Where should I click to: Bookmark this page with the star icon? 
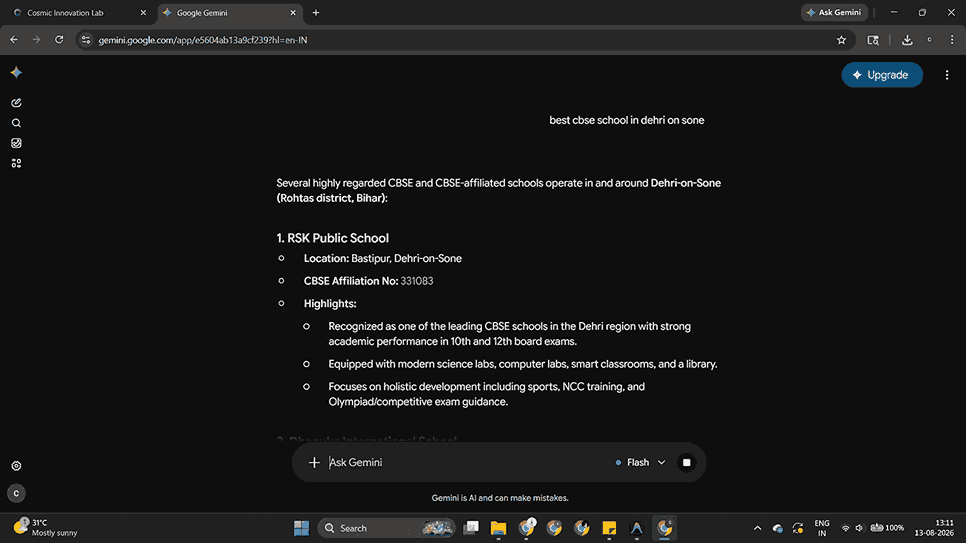841,40
